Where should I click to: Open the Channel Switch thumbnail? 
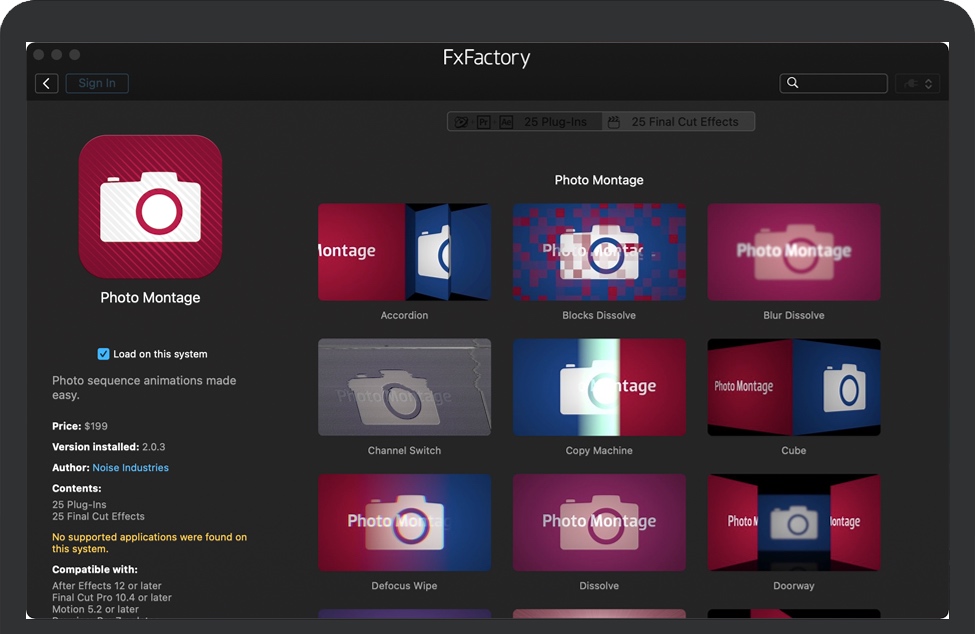click(404, 387)
